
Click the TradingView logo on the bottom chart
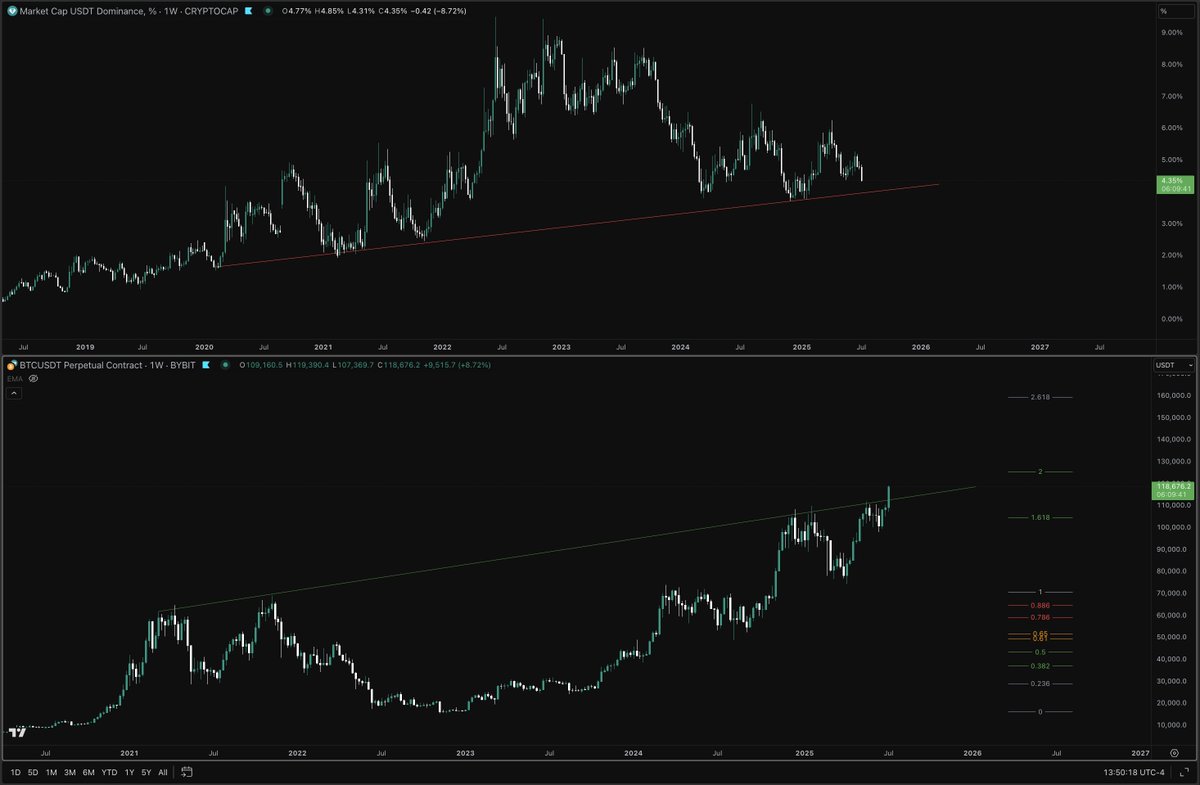click(x=16, y=732)
